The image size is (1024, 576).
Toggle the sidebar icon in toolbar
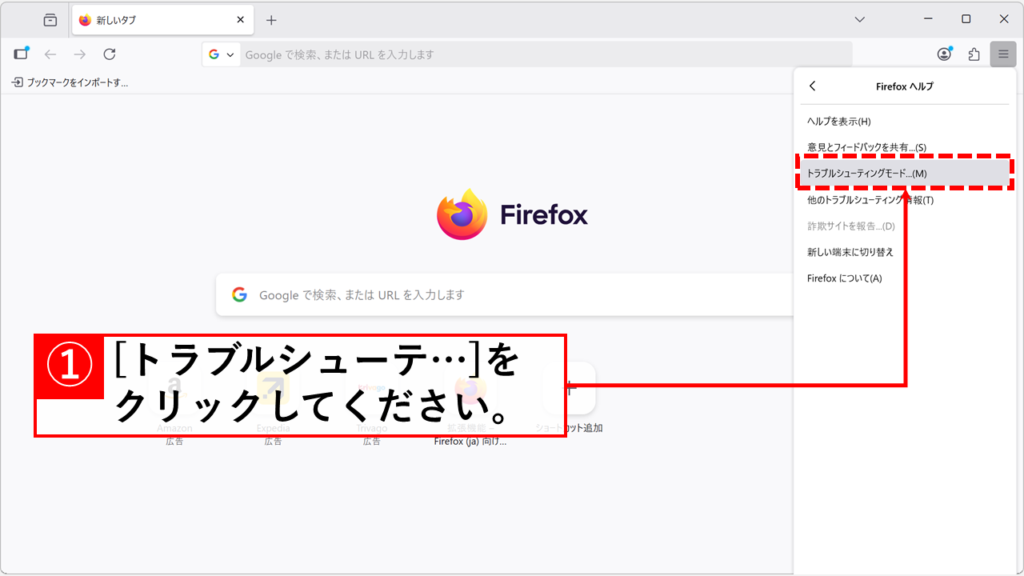(x=21, y=54)
